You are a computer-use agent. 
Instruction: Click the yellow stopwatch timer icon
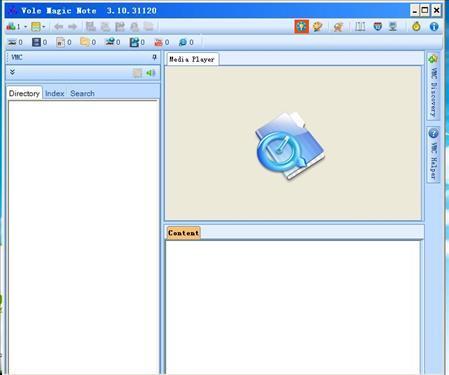coord(416,27)
